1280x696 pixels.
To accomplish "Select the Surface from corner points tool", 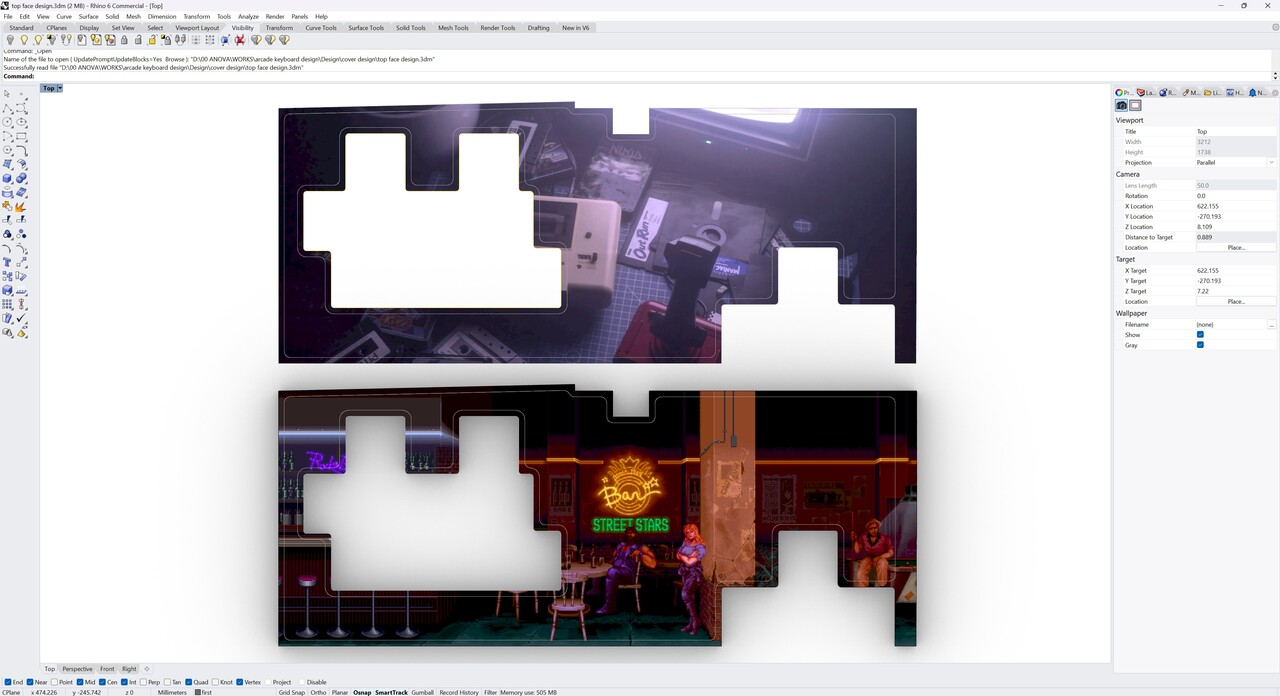I will pyautogui.click(x=7, y=164).
